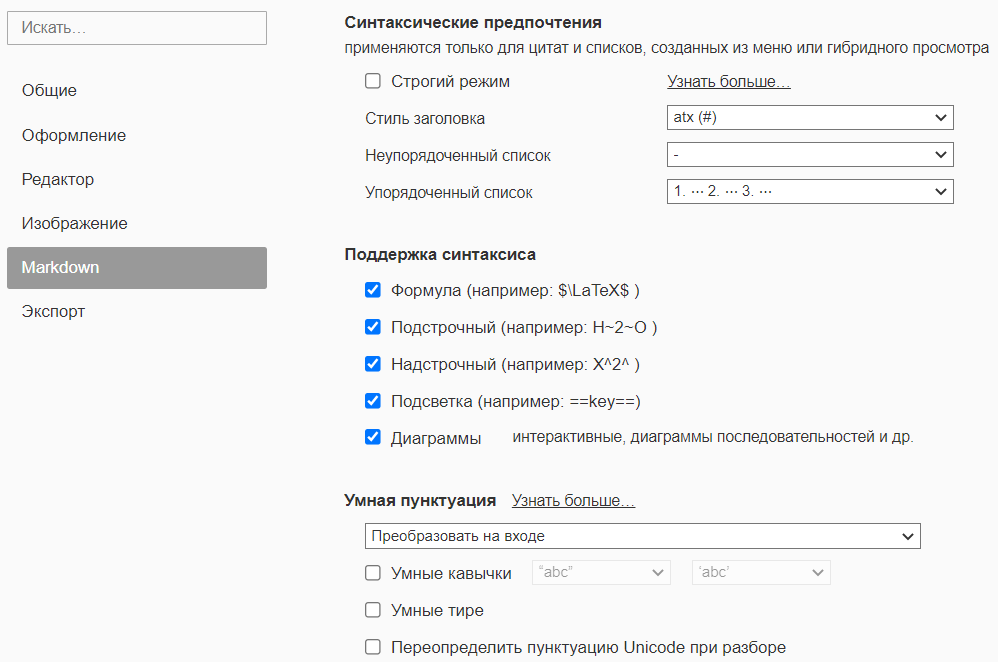The image size is (998, 662).
Task: Disable the «Формула» LaTeX checkbox
Action: point(373,291)
